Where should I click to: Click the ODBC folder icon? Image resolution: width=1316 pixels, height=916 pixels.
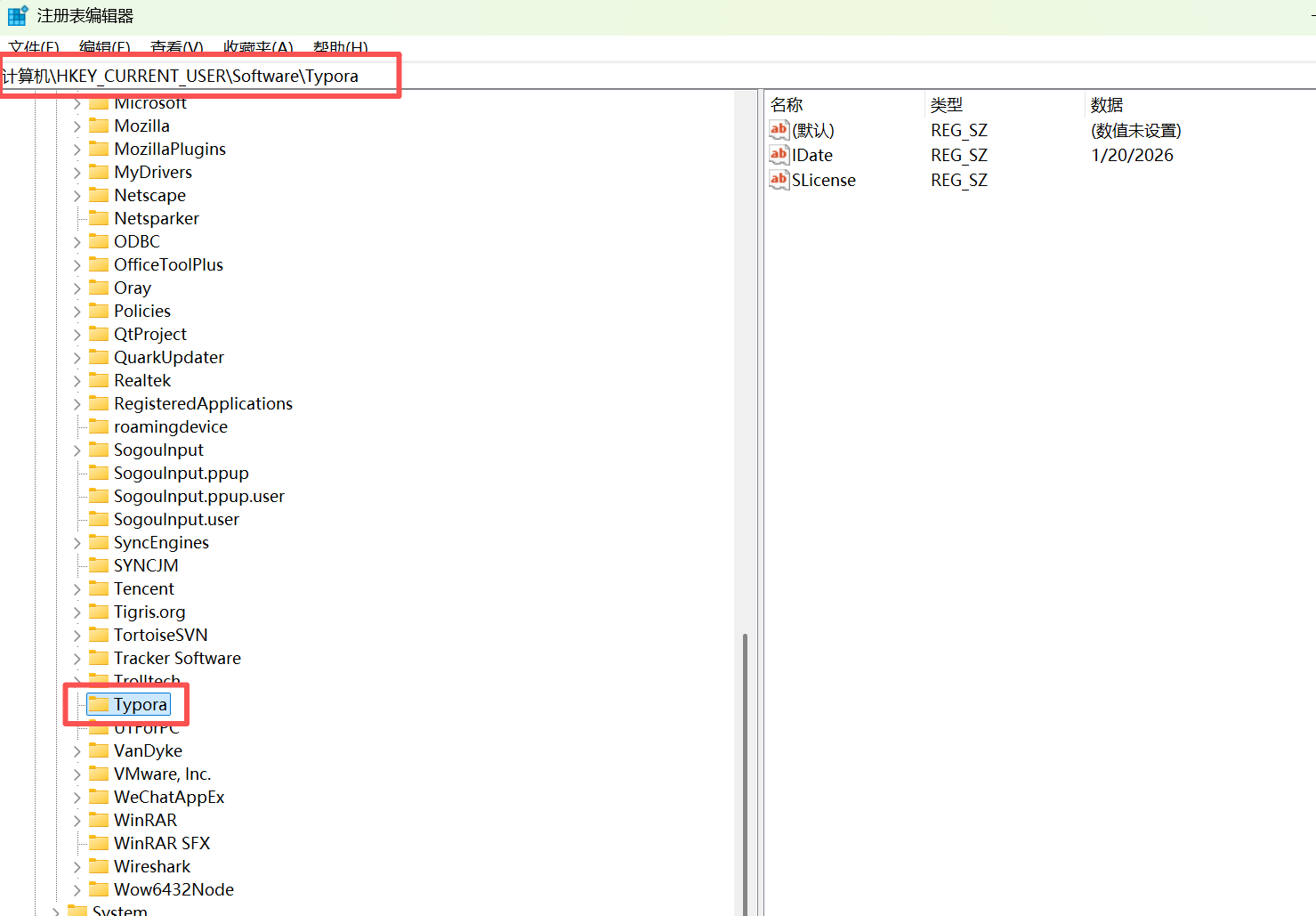[99, 241]
